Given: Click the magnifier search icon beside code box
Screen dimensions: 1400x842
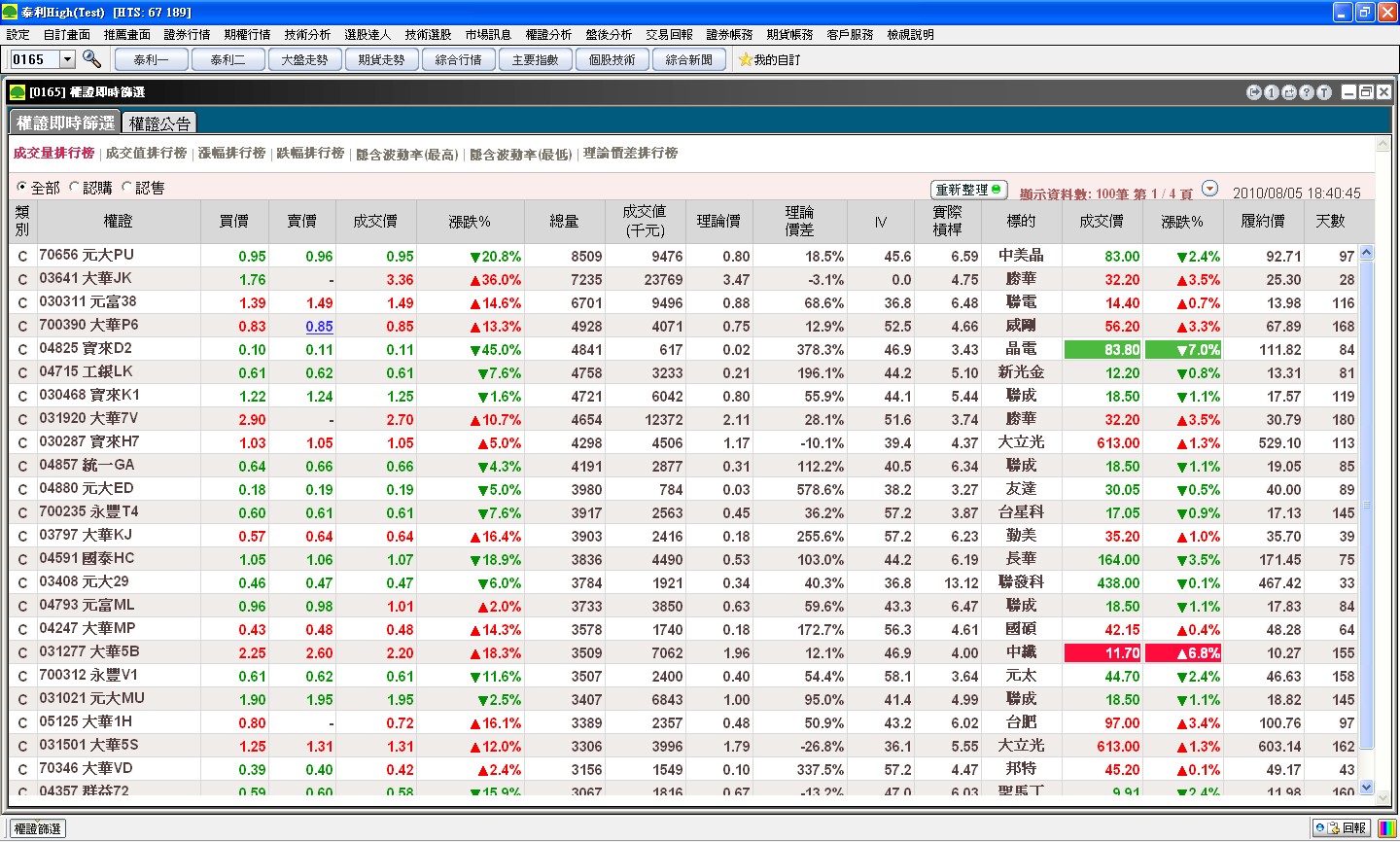Looking at the screenshot, I should [x=91, y=59].
